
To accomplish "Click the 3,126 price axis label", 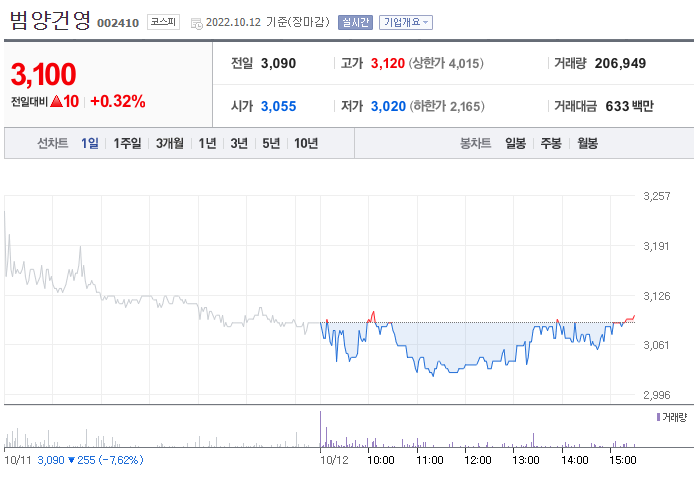I will point(657,296).
